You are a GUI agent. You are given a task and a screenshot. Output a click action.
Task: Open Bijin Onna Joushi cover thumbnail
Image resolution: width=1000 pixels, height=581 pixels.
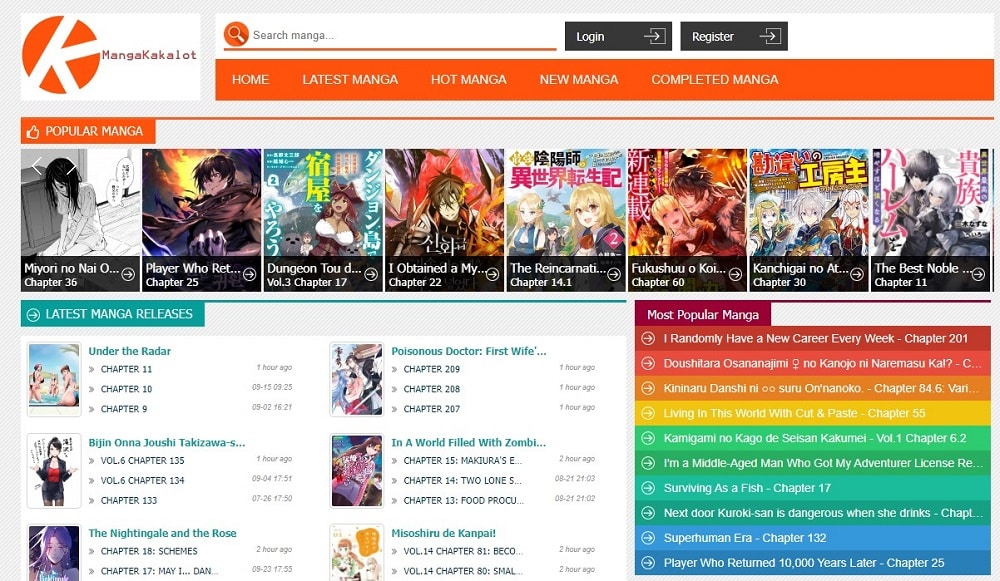click(x=54, y=471)
